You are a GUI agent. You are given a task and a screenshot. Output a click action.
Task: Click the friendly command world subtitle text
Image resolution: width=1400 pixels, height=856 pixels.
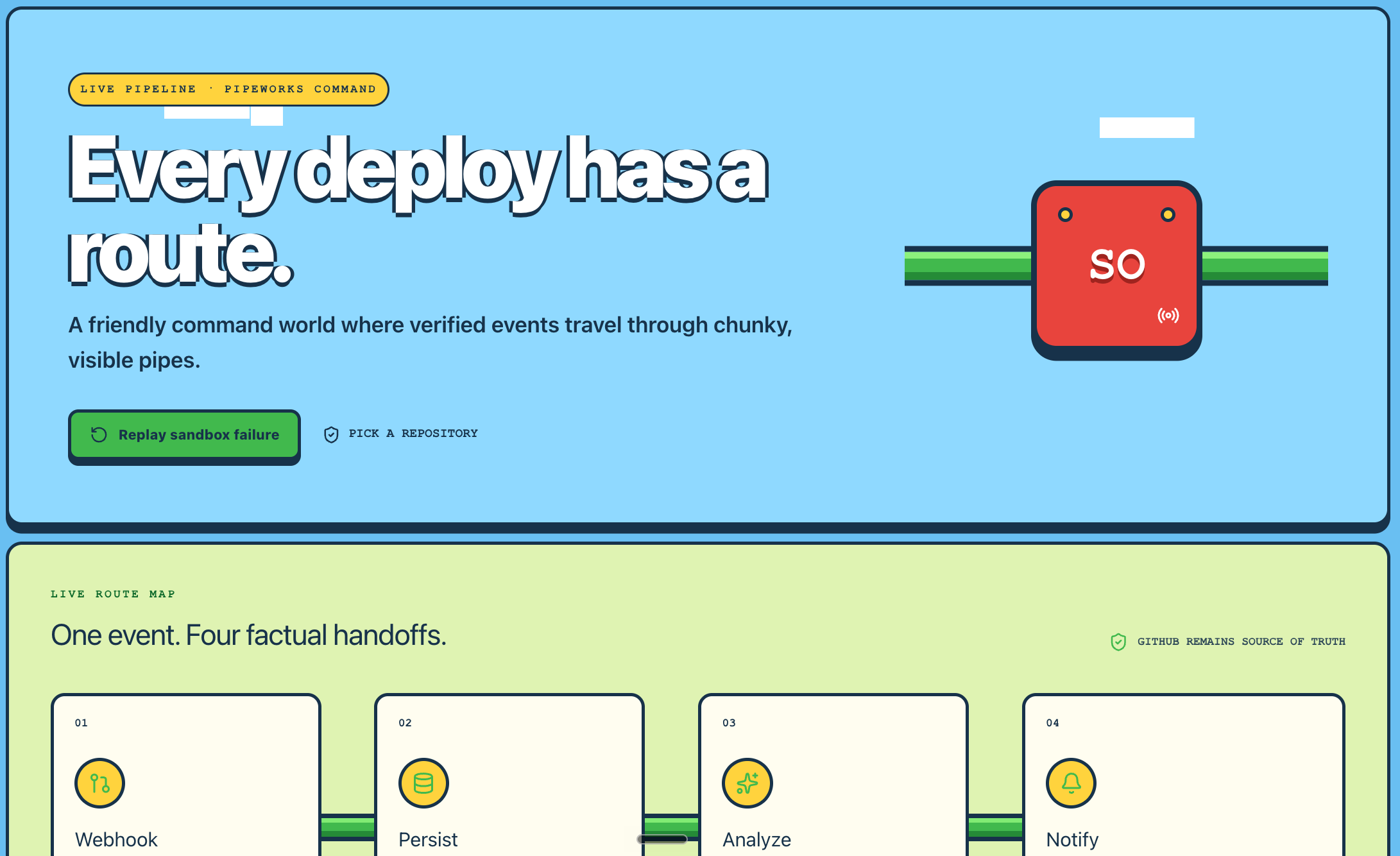pos(431,343)
